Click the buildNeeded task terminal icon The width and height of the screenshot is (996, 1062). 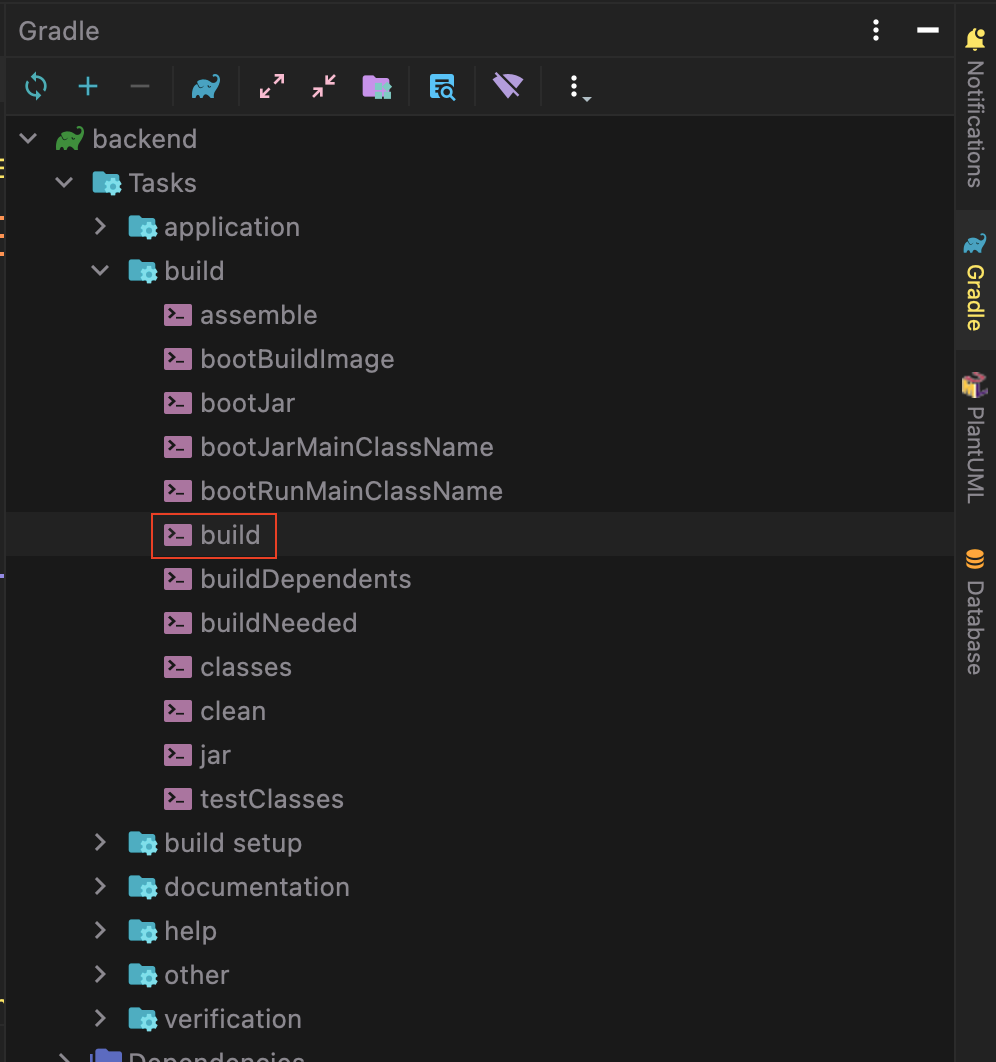(x=178, y=623)
